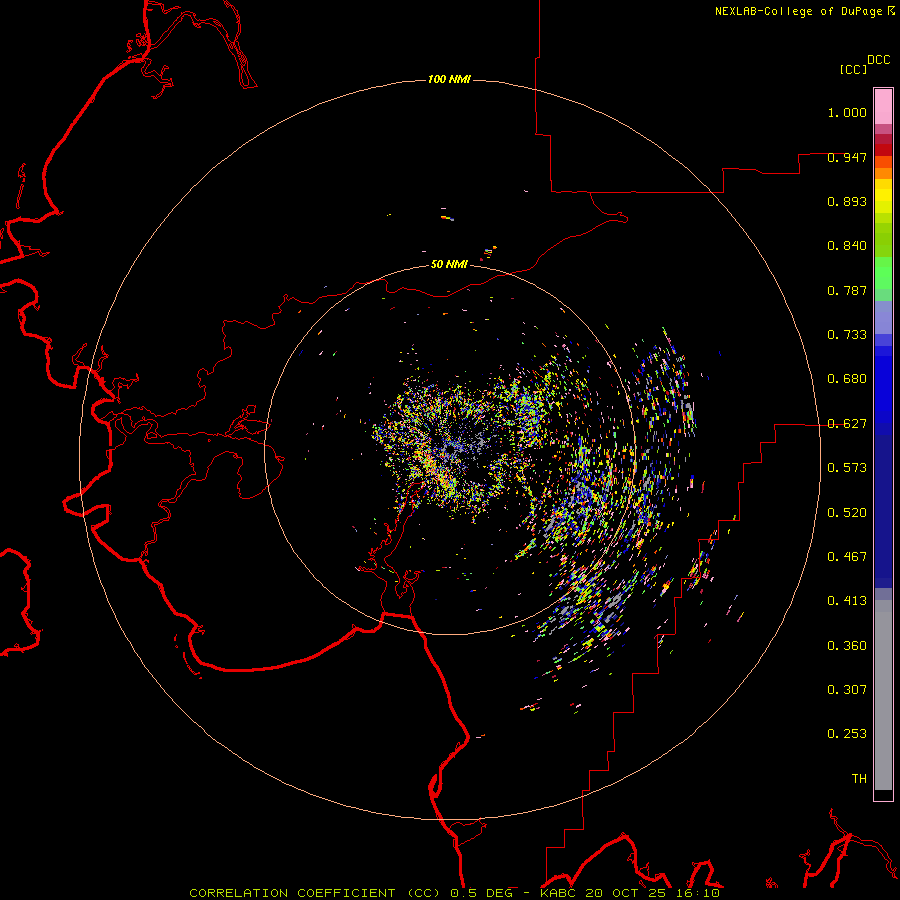Click the 0.307 scale value

click(847, 690)
